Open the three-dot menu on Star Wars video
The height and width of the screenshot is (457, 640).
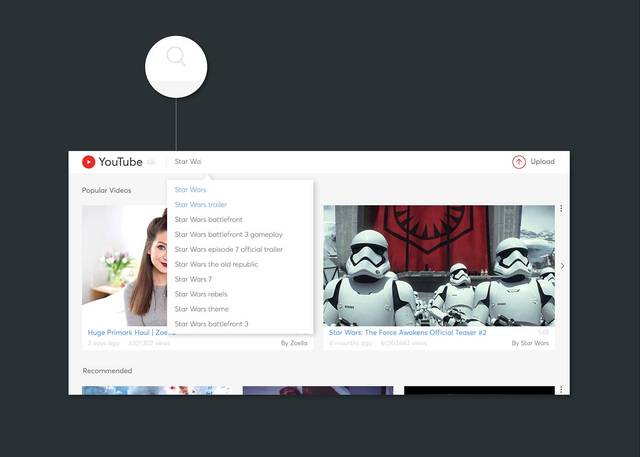coord(561,209)
